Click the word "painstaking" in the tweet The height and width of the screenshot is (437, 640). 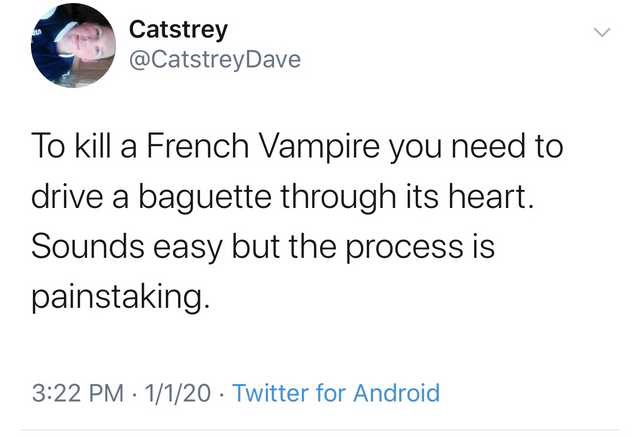coord(117,297)
